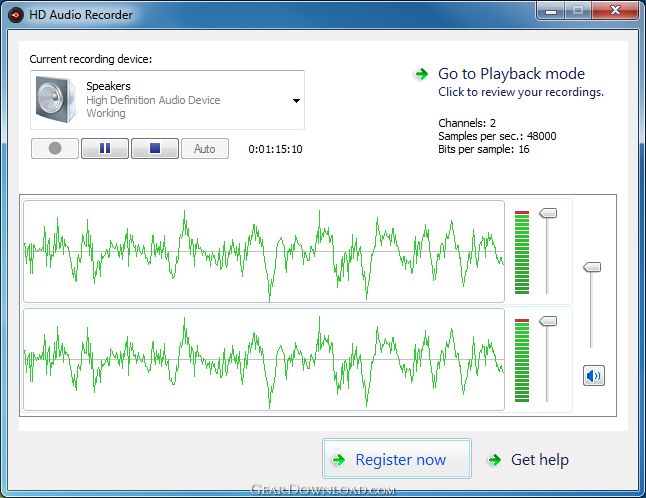Image resolution: width=646 pixels, height=498 pixels.
Task: Click the bottom channel waveform display
Action: click(x=264, y=359)
